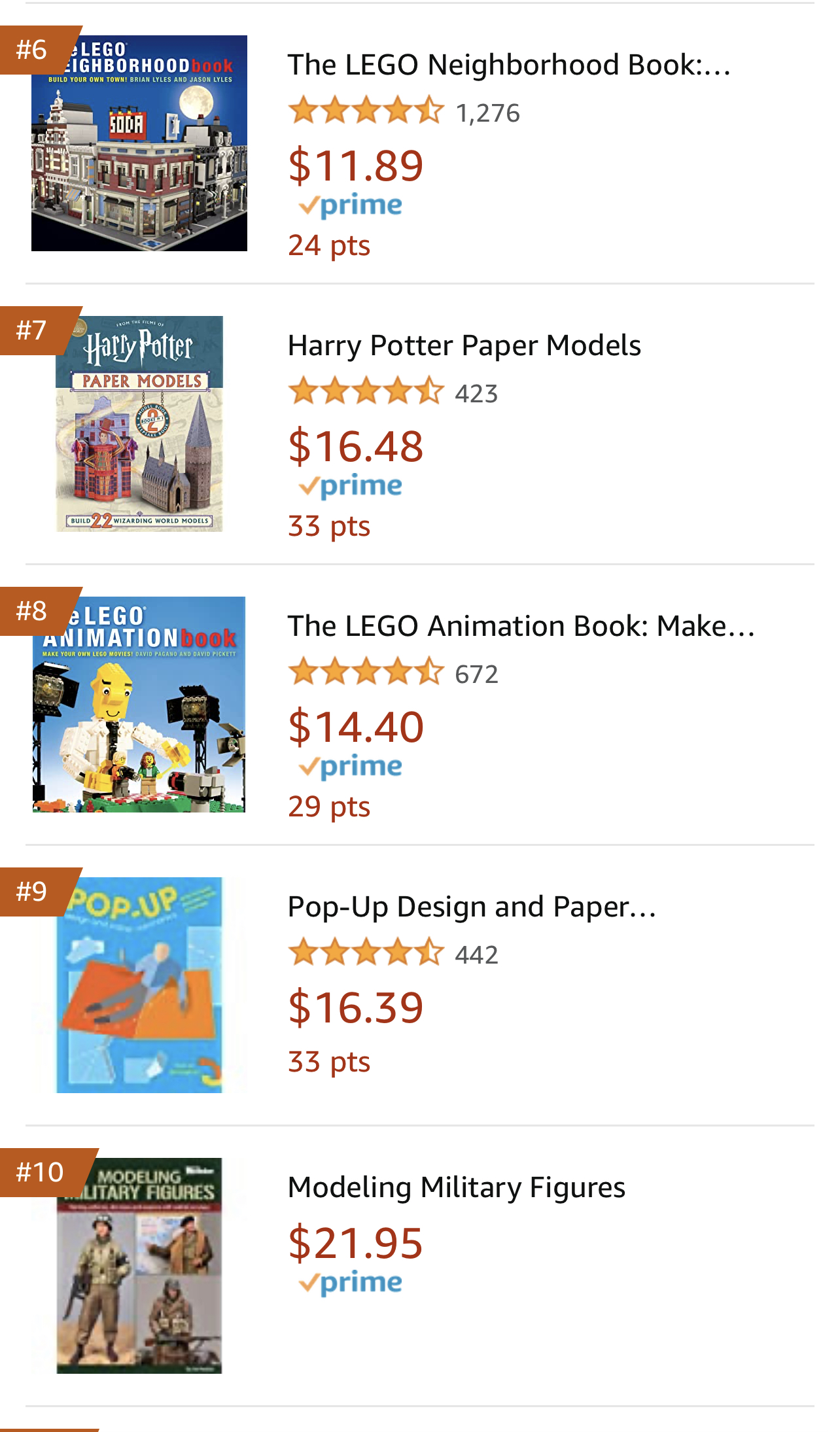Click the Pop-Up Design star rating
The height and width of the screenshot is (1432, 840).
366,952
